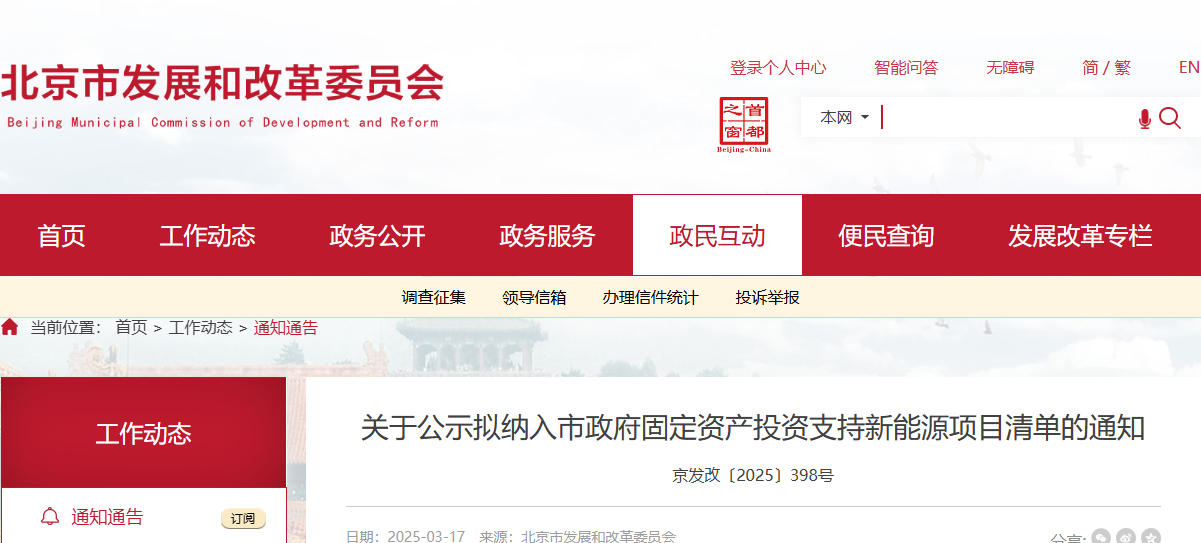The image size is (1201, 543).
Task: Open the 领导信箱 submenu link
Action: point(534,297)
